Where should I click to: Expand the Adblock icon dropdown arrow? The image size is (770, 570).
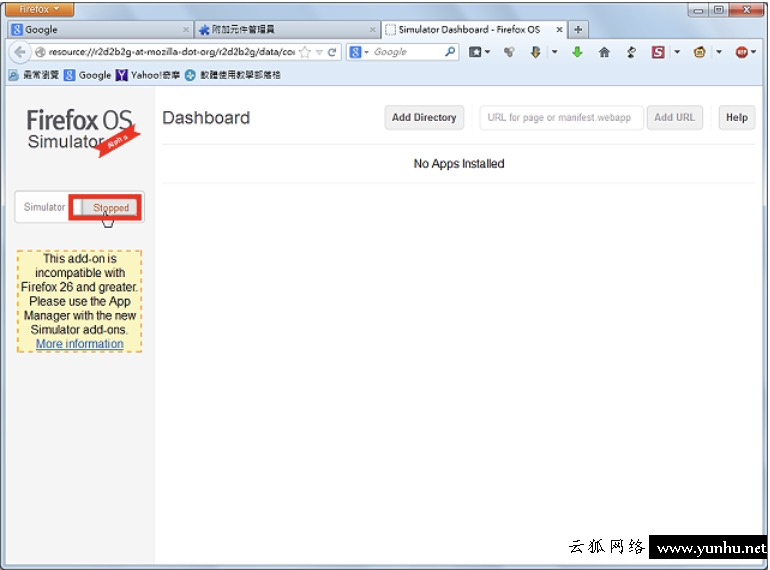(x=753, y=52)
